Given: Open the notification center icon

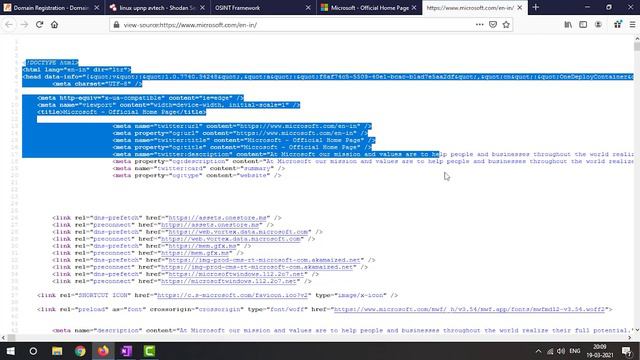Looking at the screenshot, I should click(x=627, y=351).
